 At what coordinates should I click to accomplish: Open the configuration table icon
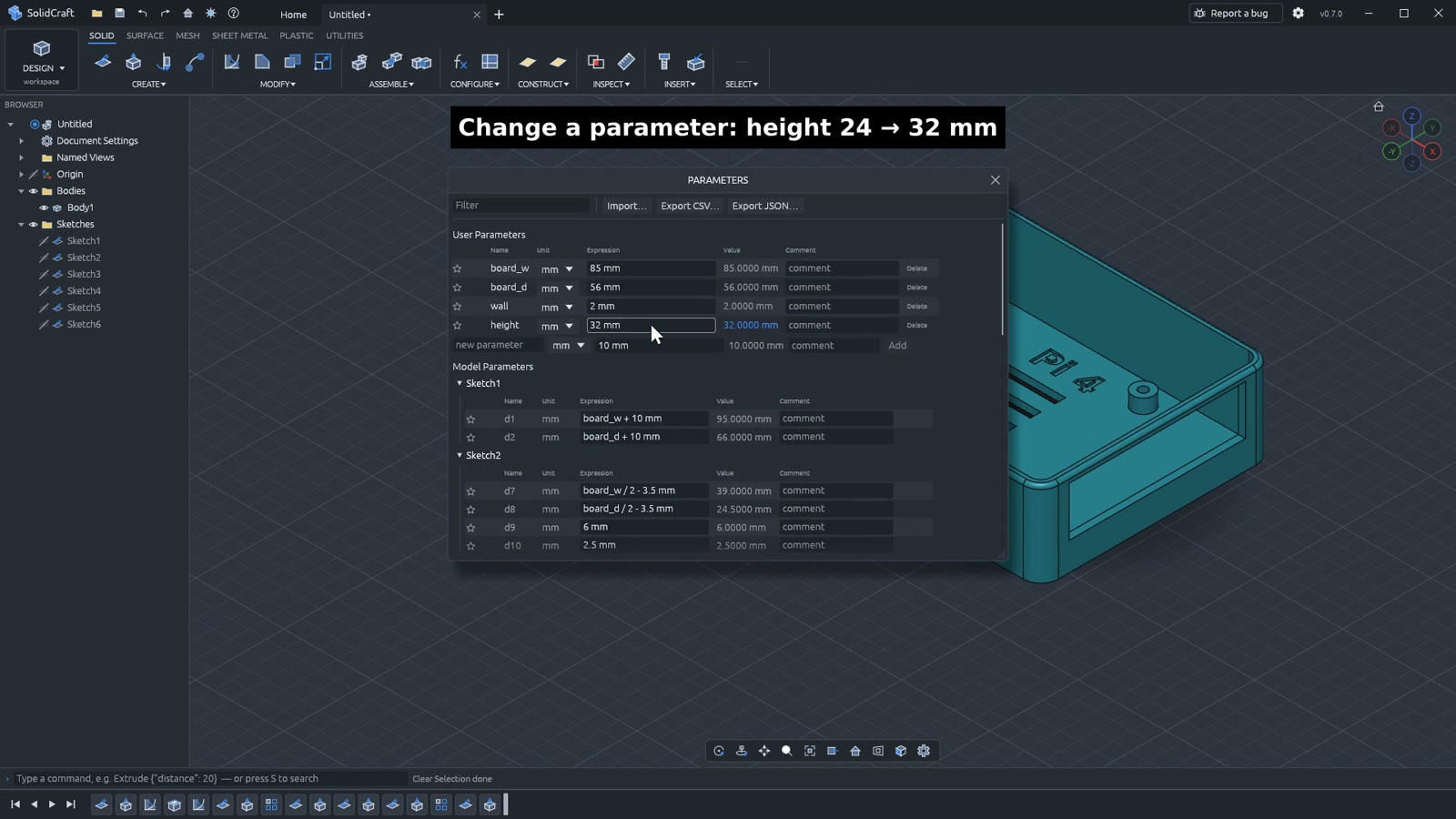490,62
